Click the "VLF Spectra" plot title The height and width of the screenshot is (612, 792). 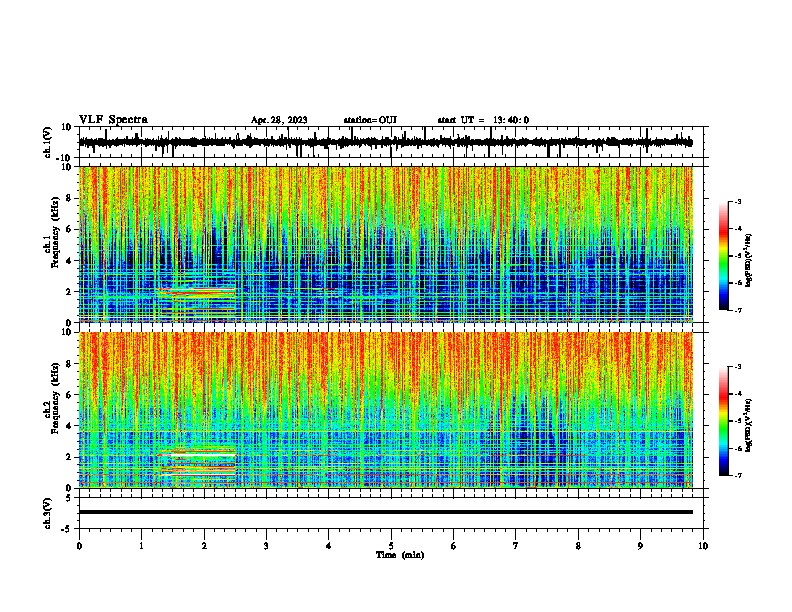coord(113,120)
